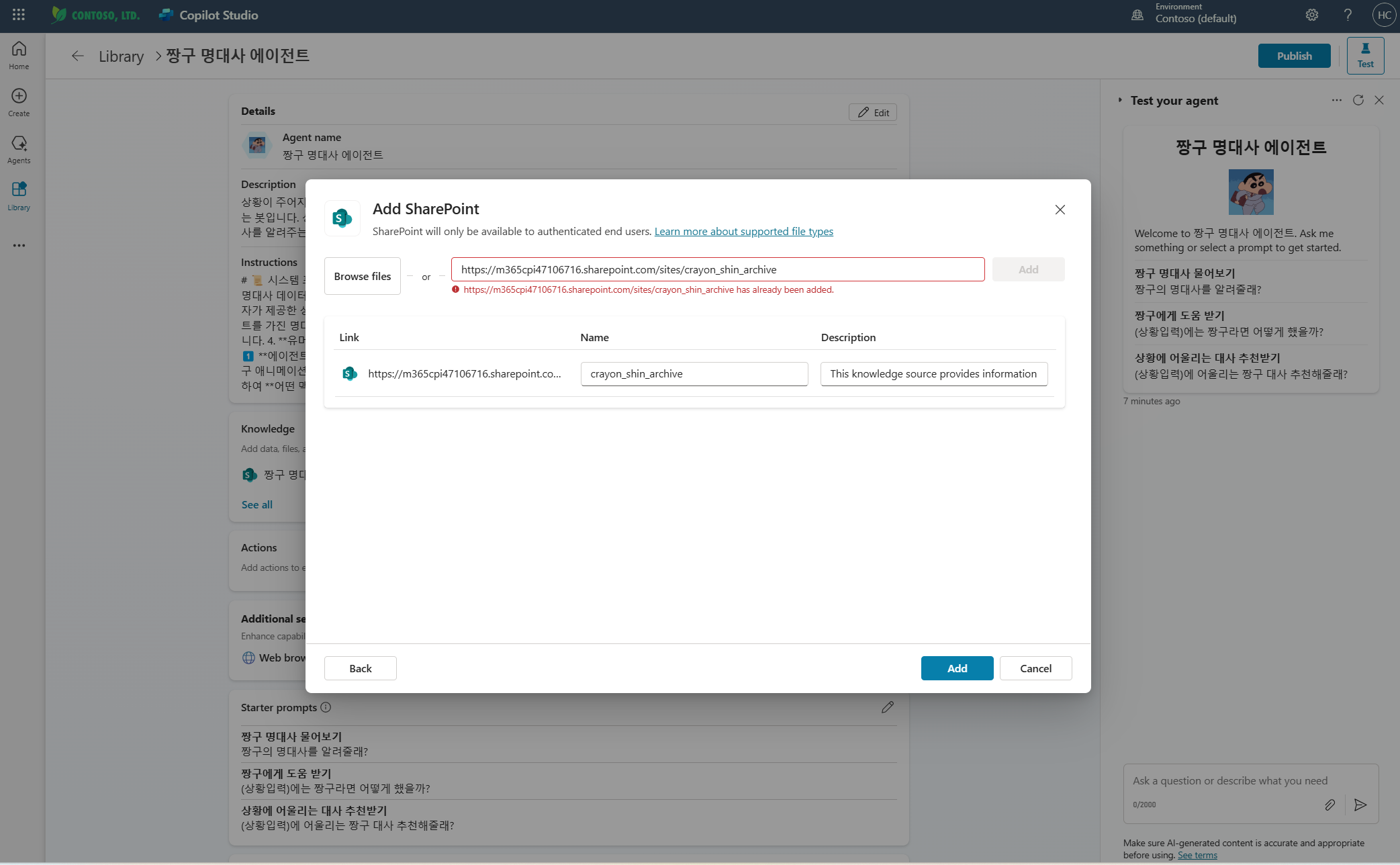
Task: Focus the SharePoint URL input field
Action: 718,269
